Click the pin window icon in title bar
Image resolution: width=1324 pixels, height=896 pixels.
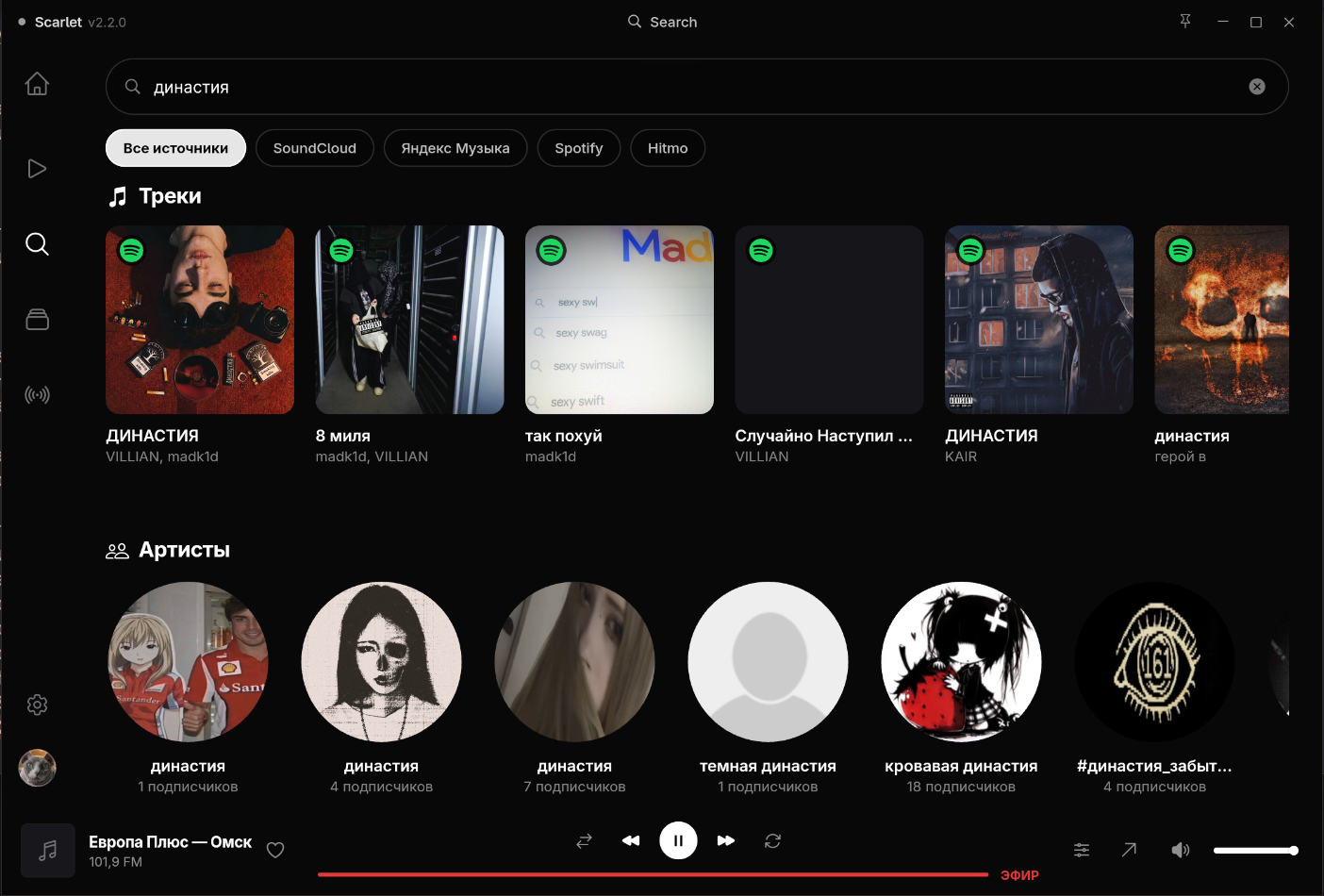click(x=1185, y=22)
